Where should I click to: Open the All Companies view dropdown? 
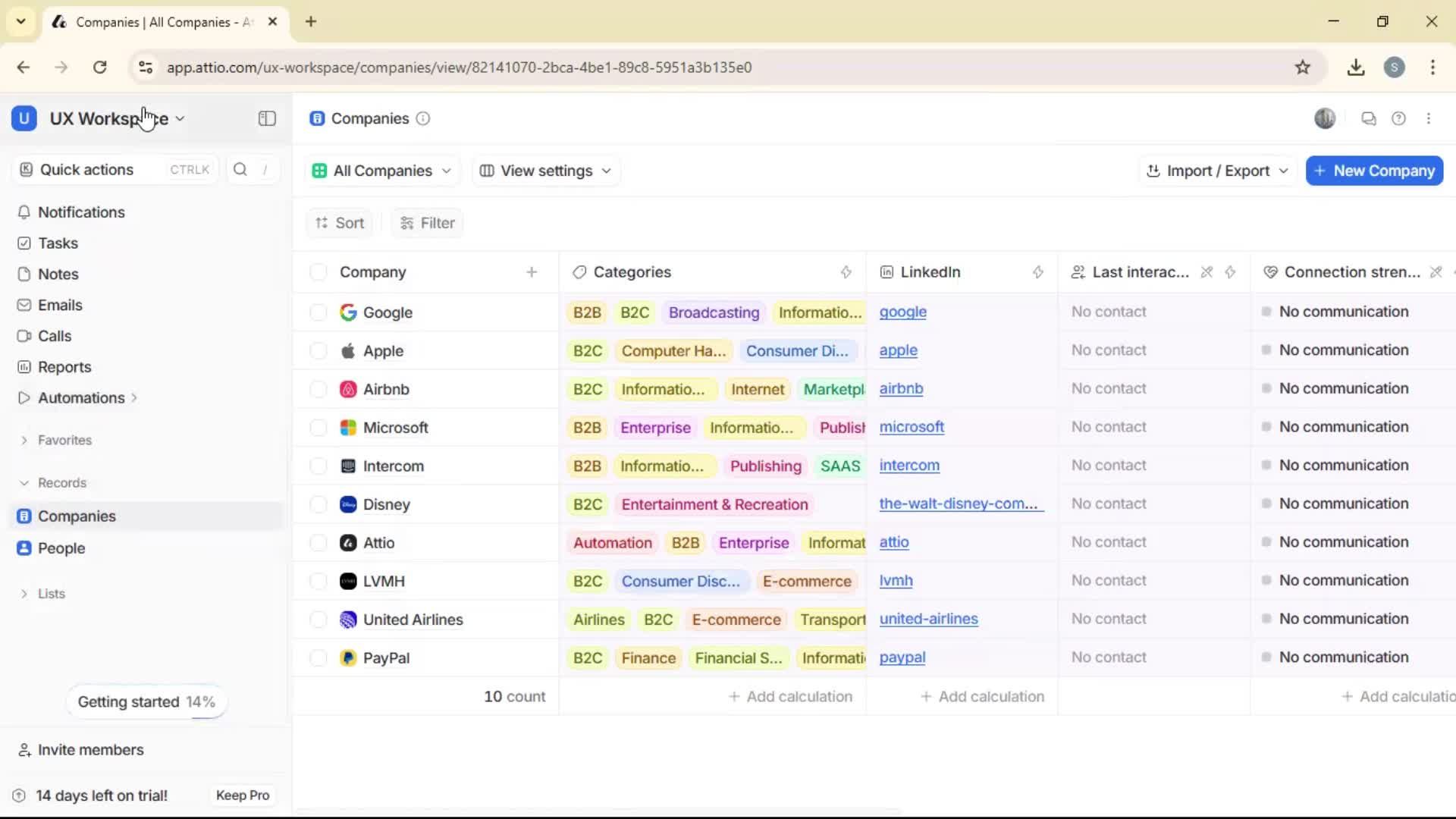pyautogui.click(x=381, y=171)
